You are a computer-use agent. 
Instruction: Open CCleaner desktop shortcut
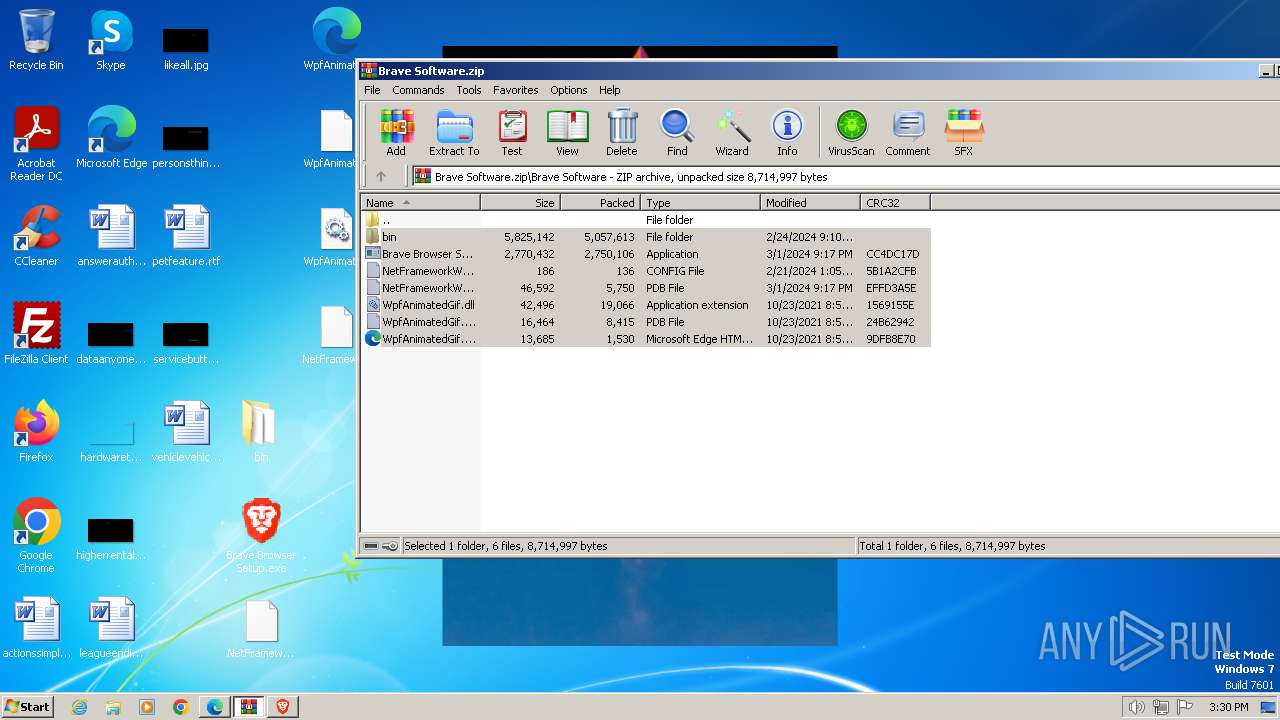[x=36, y=236]
